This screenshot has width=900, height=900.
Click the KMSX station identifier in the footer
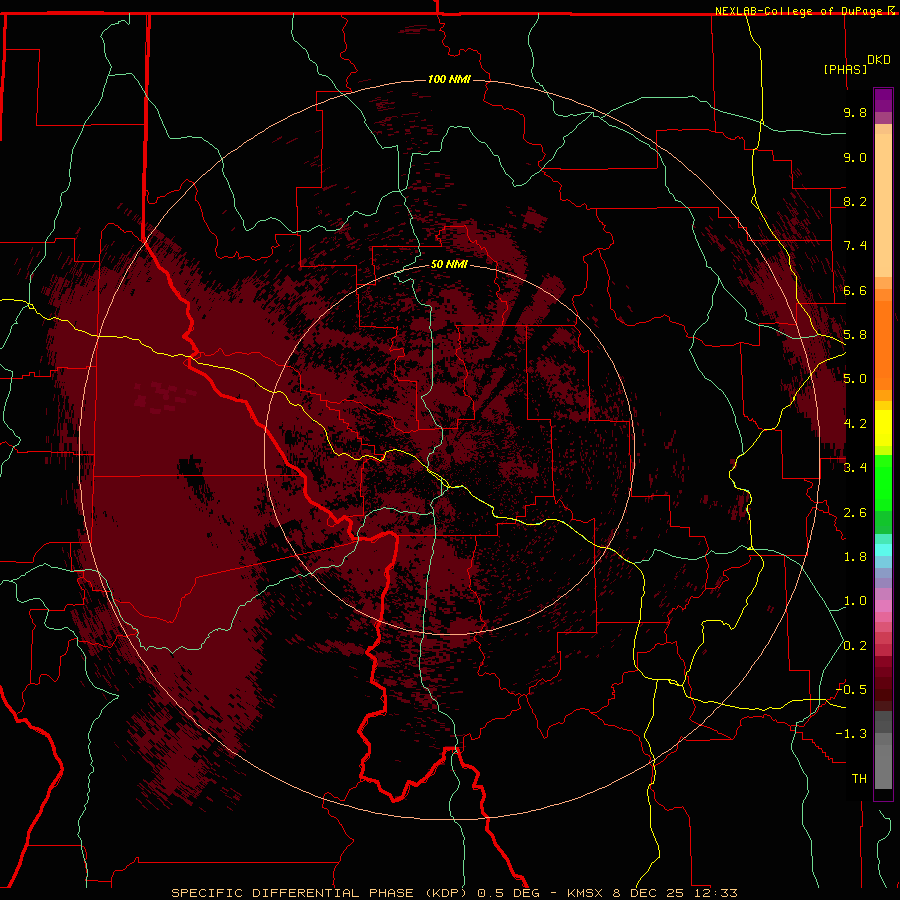pyautogui.click(x=587, y=893)
